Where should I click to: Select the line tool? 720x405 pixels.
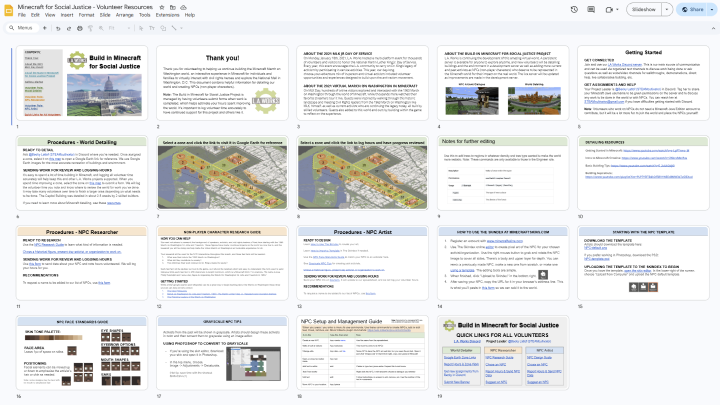point(174,28)
